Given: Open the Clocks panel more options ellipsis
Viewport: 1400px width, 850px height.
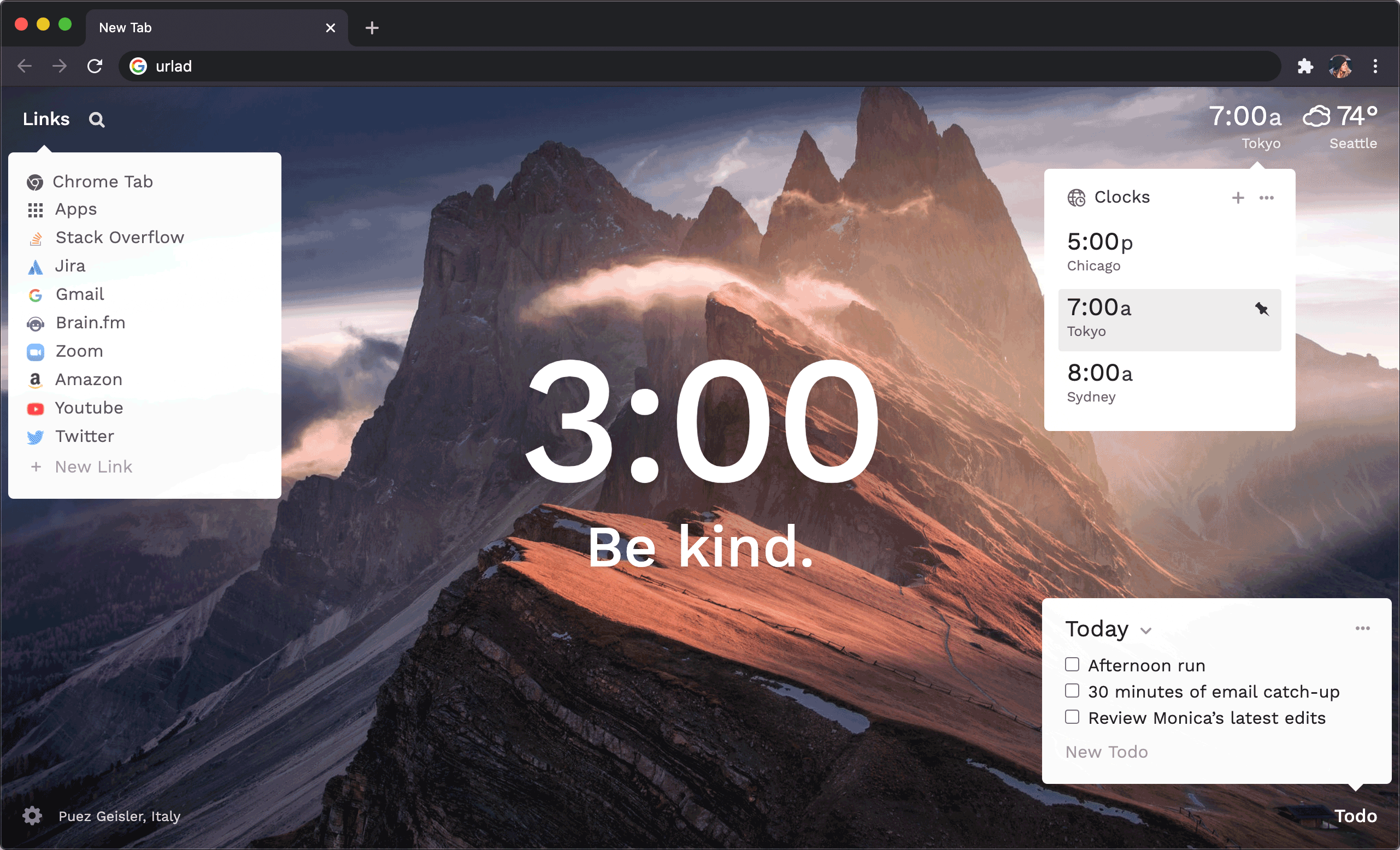Looking at the screenshot, I should pyautogui.click(x=1267, y=198).
